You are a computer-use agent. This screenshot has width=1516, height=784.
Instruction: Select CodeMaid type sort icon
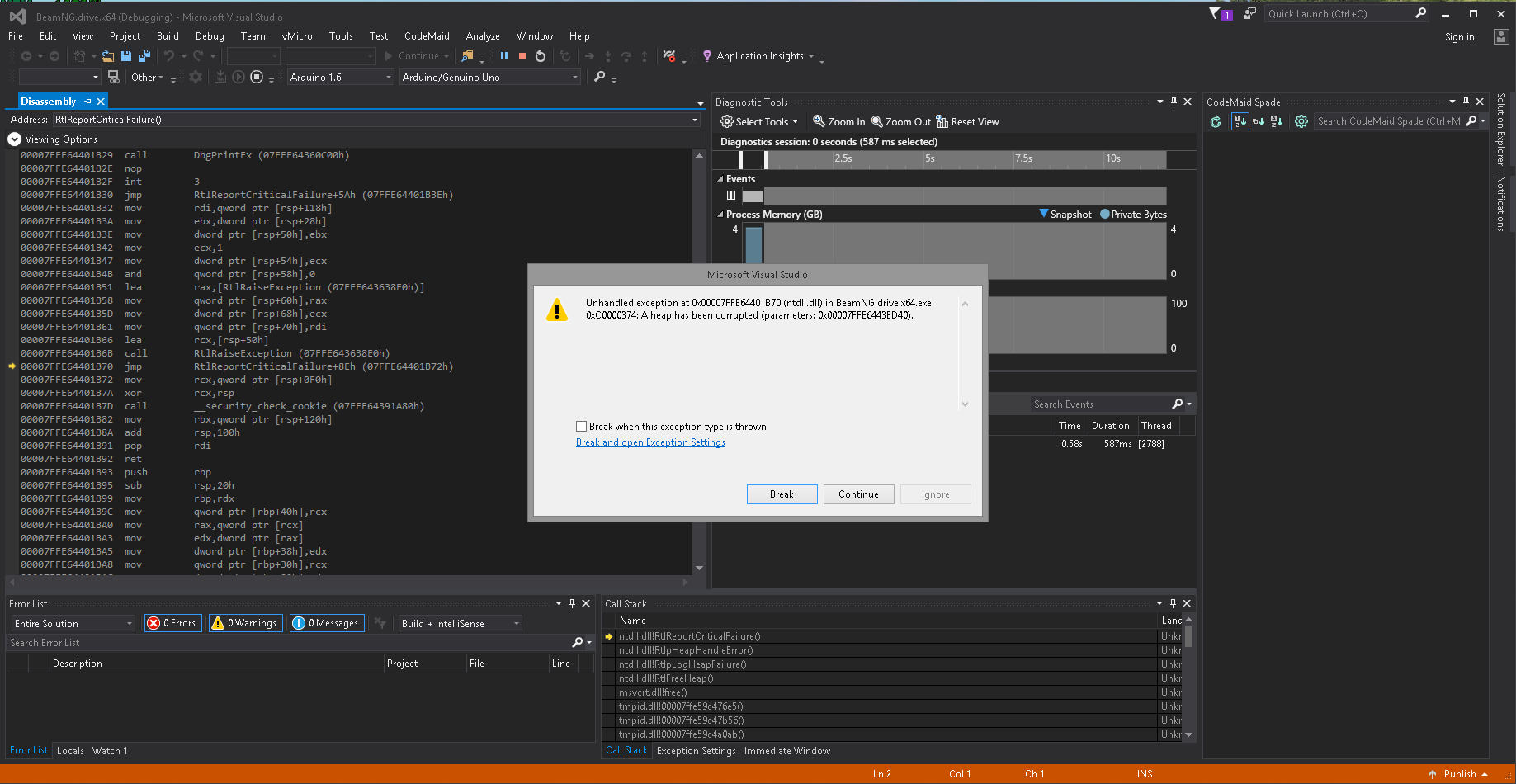1259,121
